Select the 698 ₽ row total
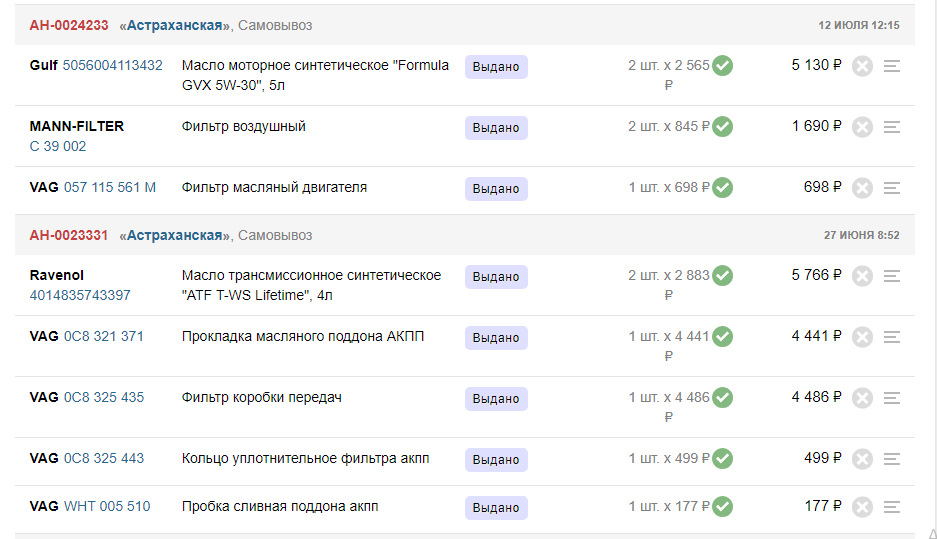The height and width of the screenshot is (539, 937). 822,186
